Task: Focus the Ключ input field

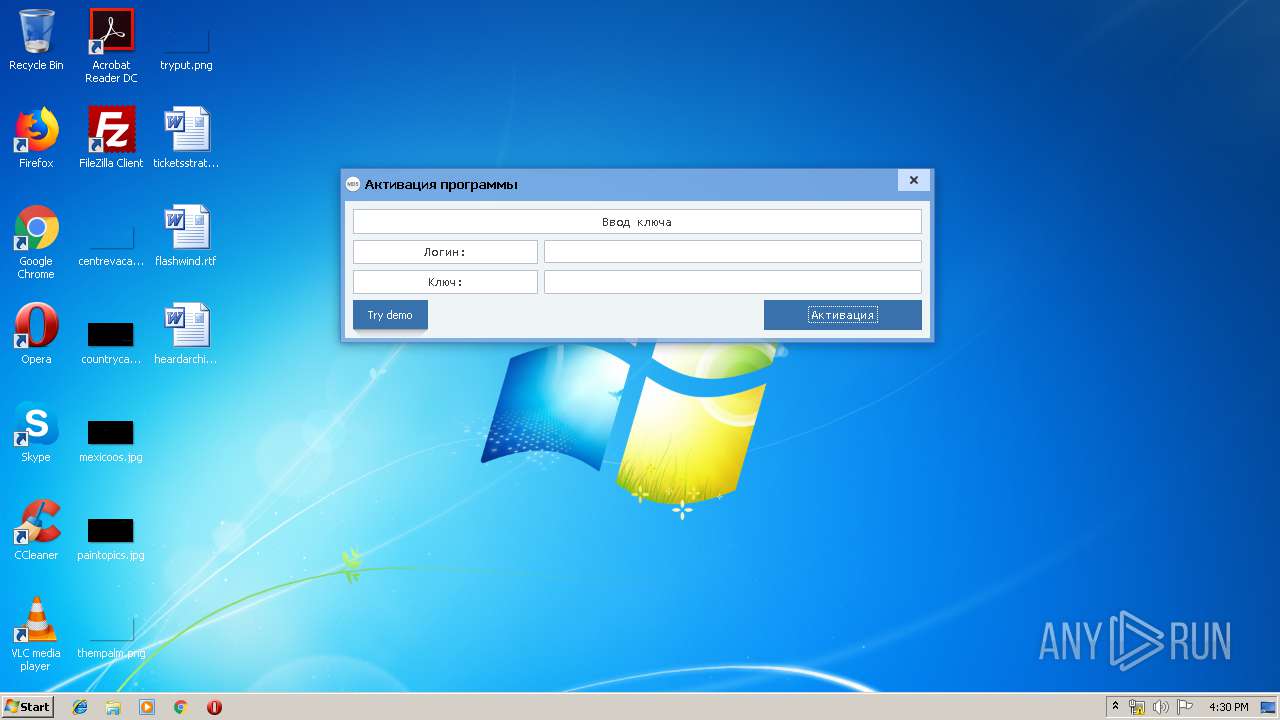Action: 733,282
